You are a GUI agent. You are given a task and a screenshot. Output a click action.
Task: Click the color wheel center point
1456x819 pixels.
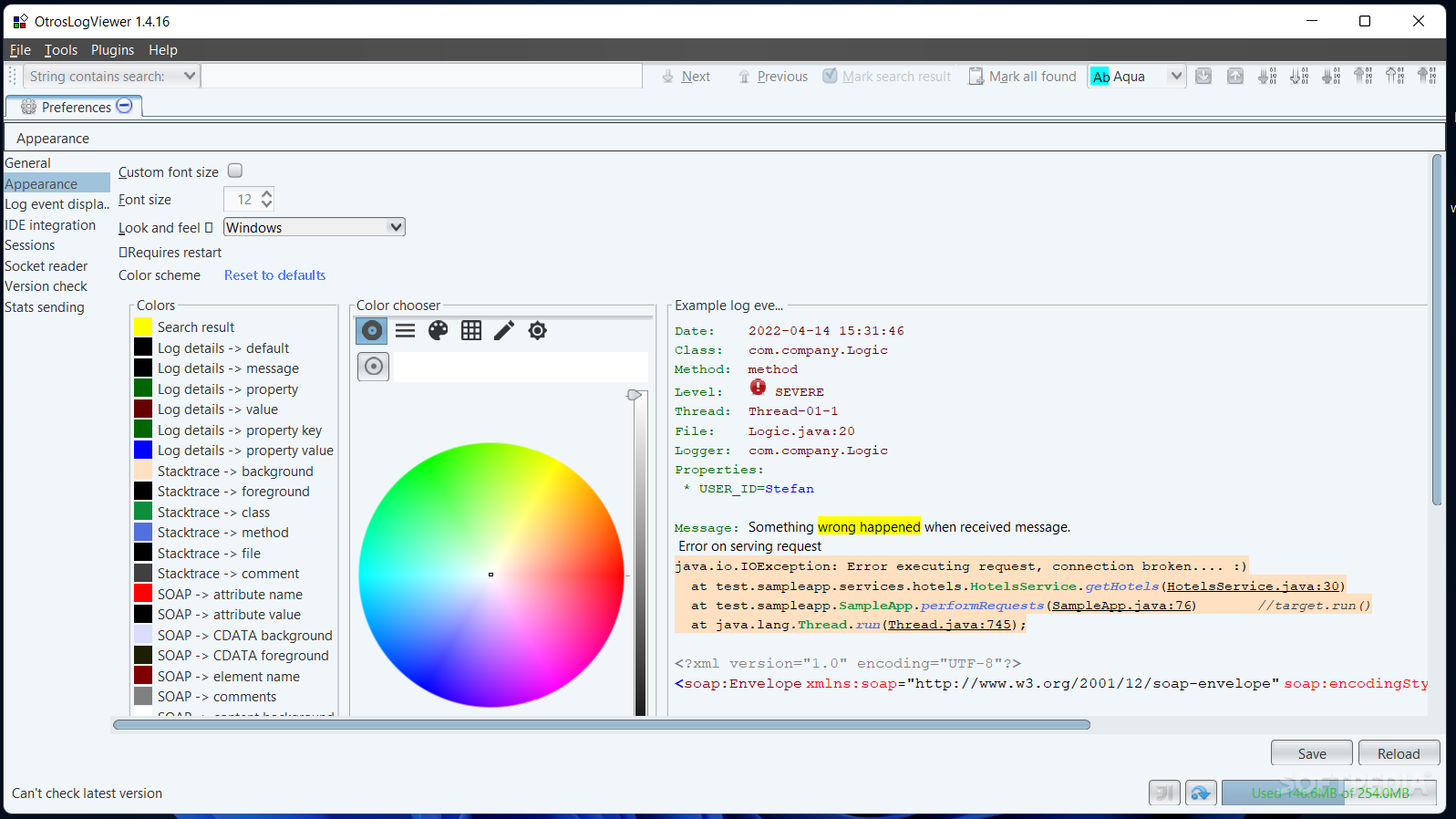(490, 575)
